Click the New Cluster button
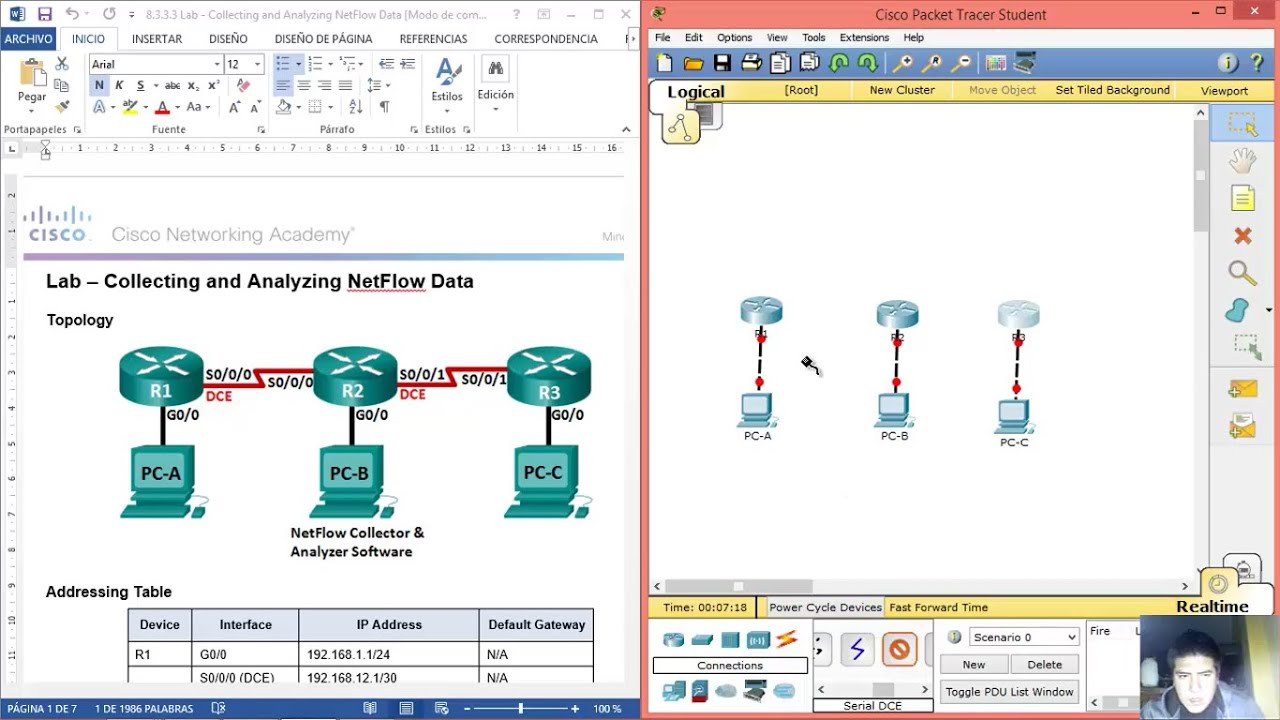Image resolution: width=1280 pixels, height=720 pixels. coord(902,90)
